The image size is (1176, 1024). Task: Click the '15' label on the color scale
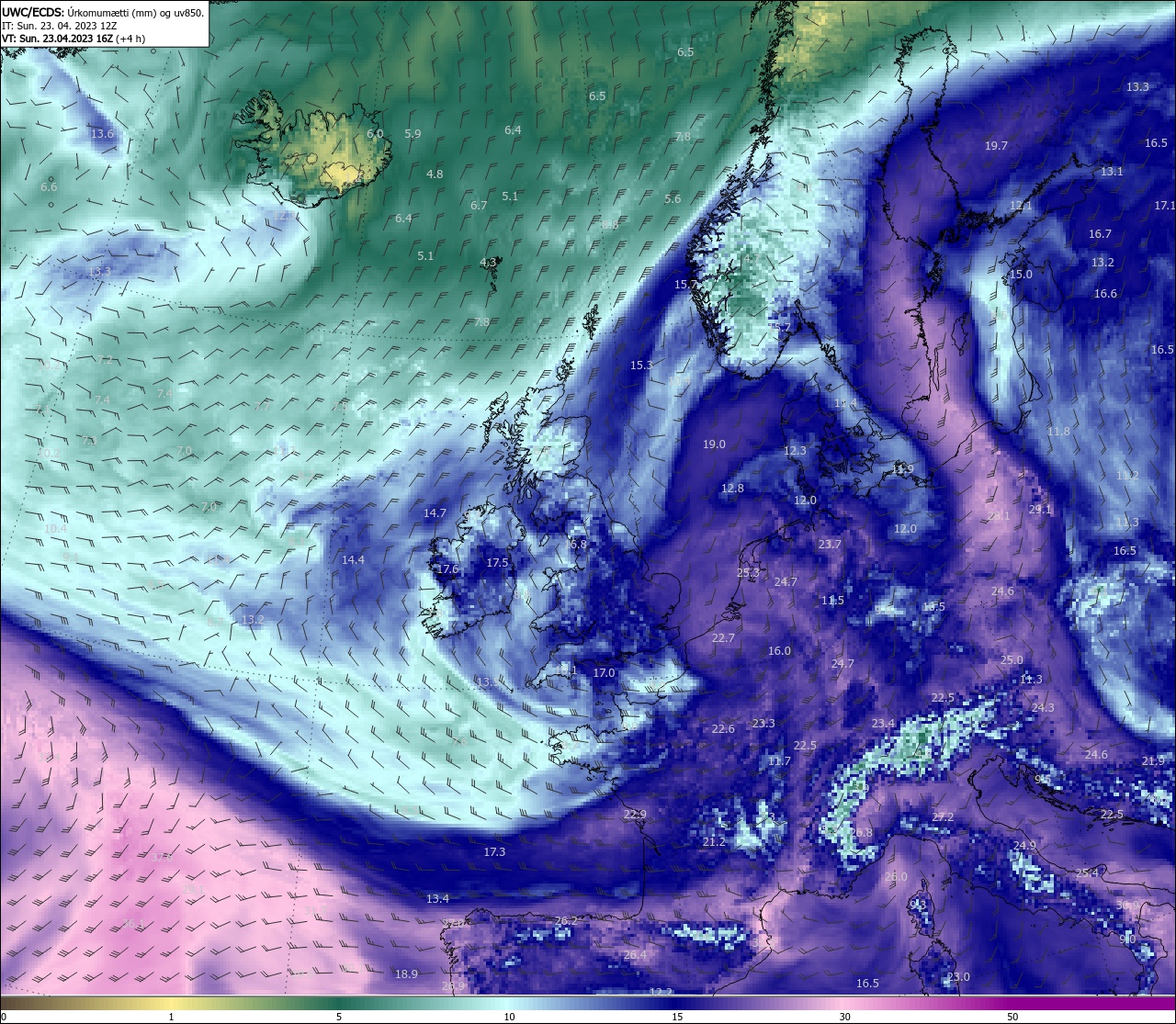point(677,1017)
